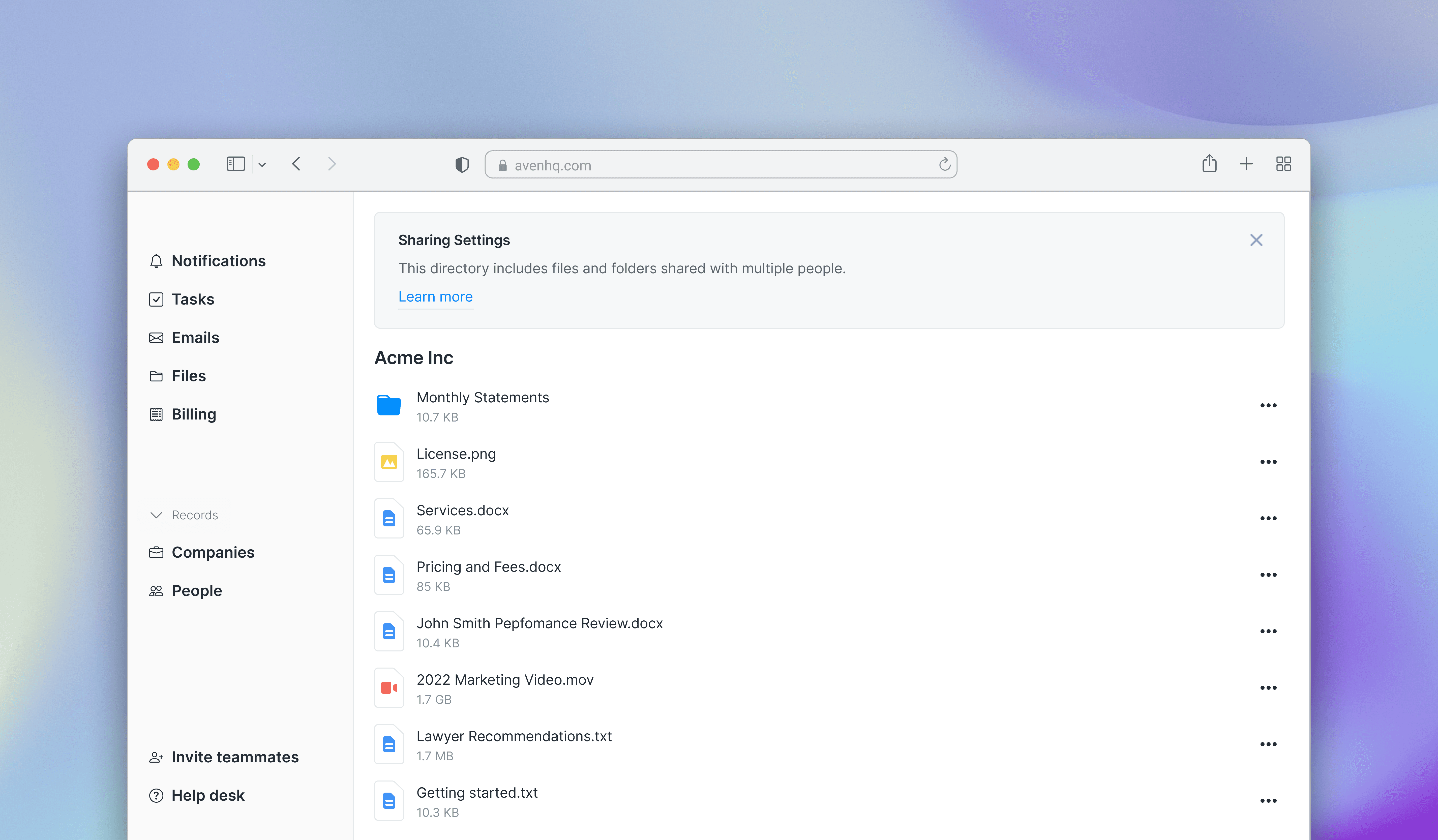Image resolution: width=1438 pixels, height=840 pixels.
Task: Go forward with the browser forward arrow
Action: click(332, 164)
